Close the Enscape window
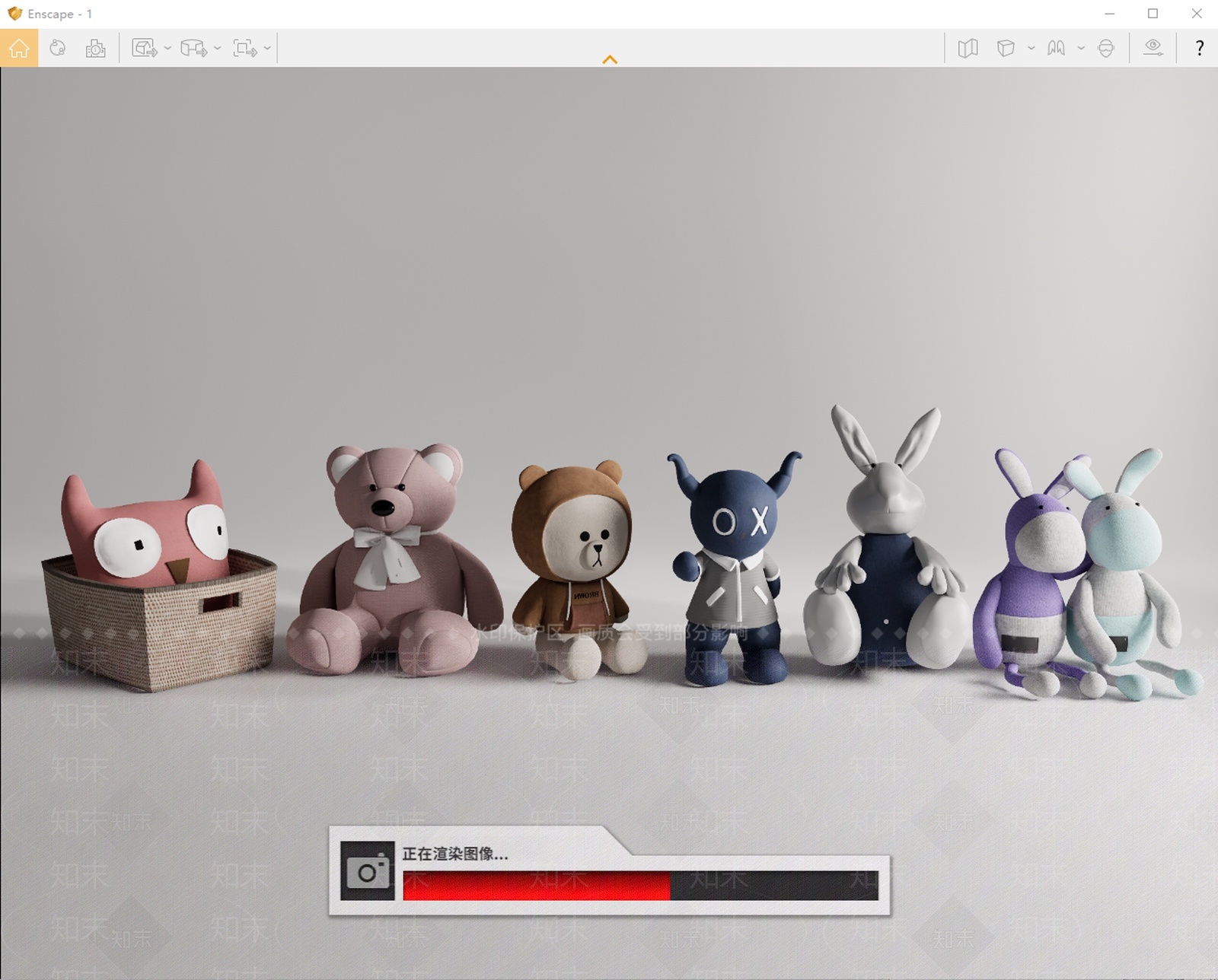Viewport: 1218px width, 980px height. (x=1197, y=14)
